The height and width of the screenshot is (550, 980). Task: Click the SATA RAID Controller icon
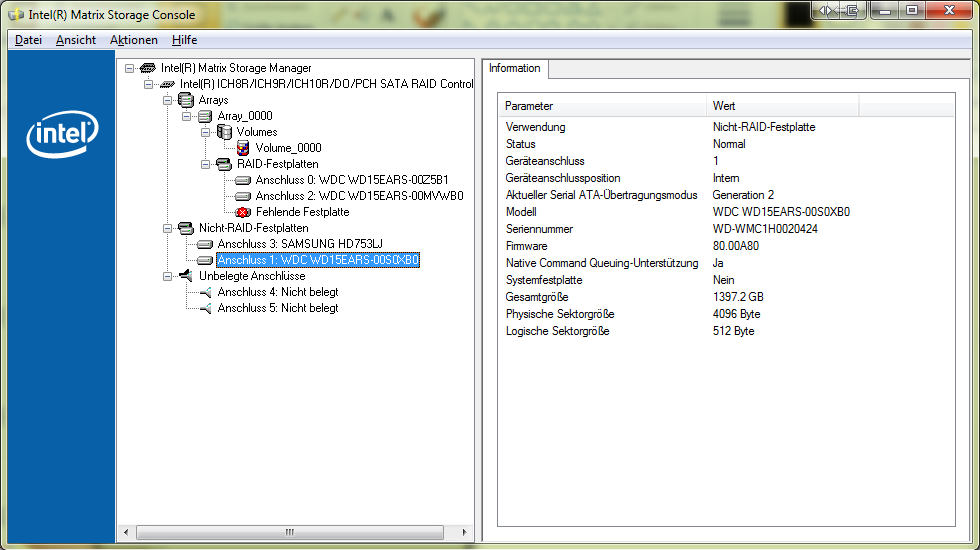click(167, 84)
